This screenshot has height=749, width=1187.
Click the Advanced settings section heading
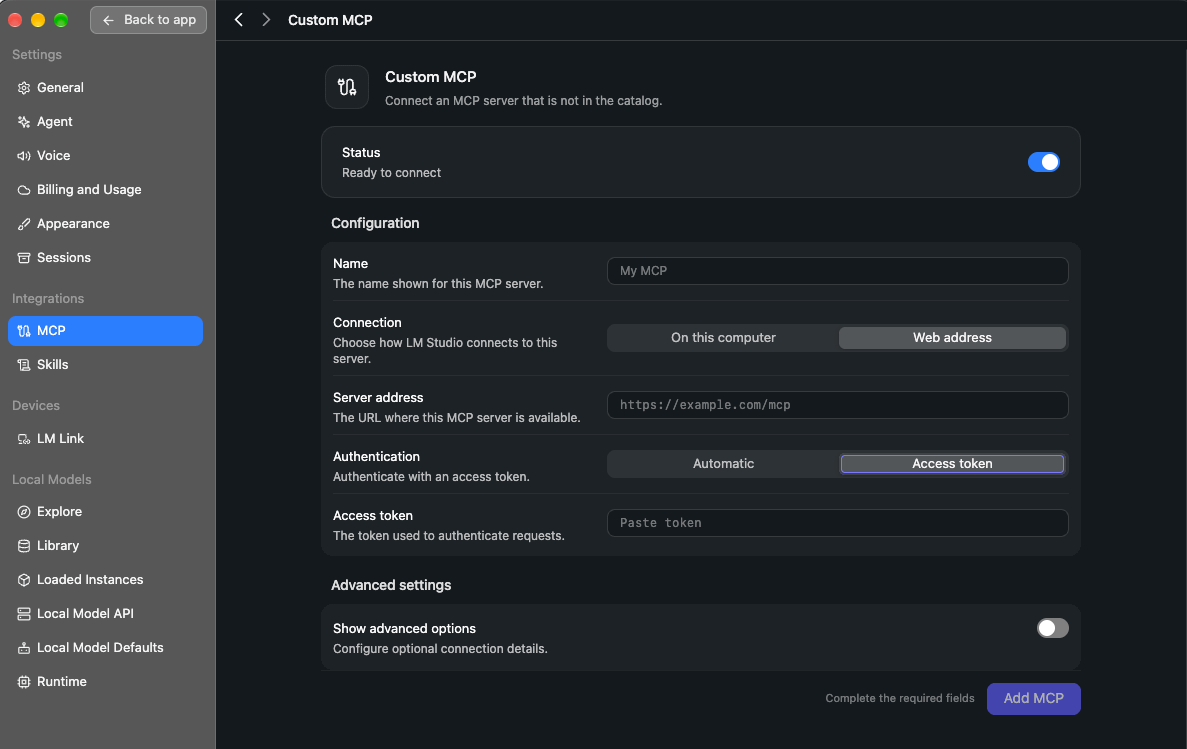coord(391,585)
